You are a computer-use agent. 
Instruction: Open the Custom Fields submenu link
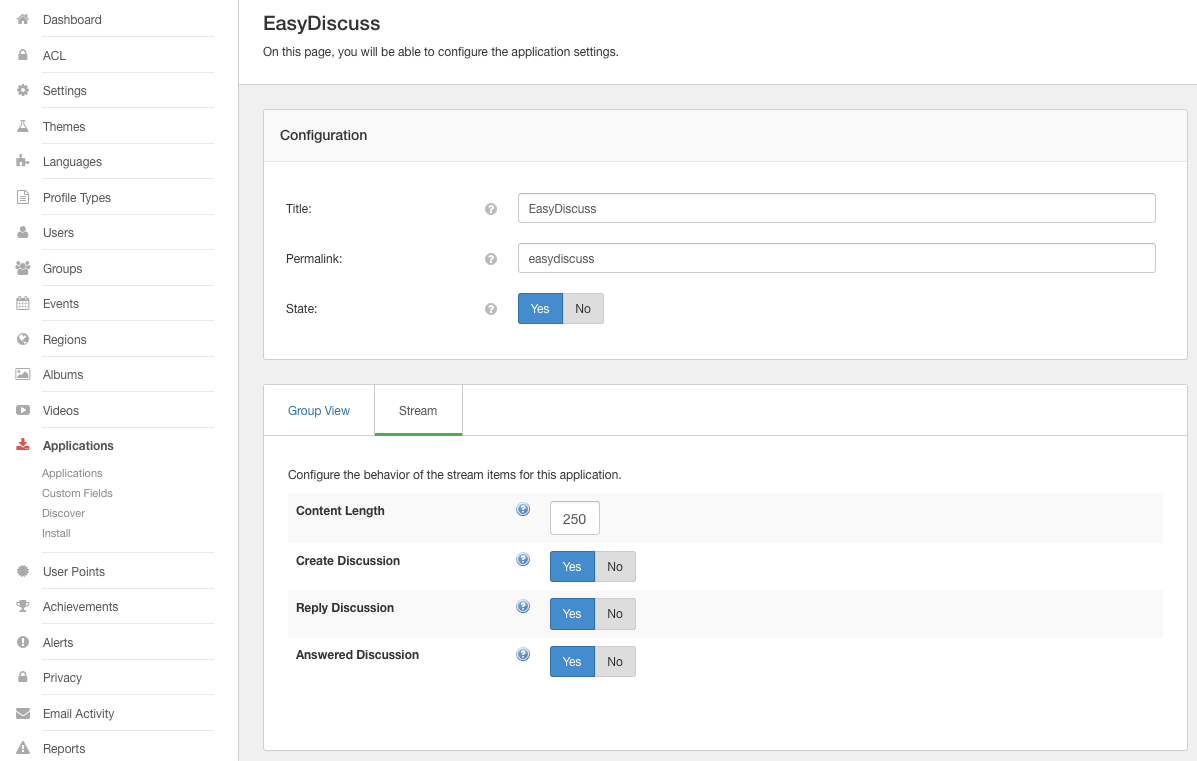point(77,493)
